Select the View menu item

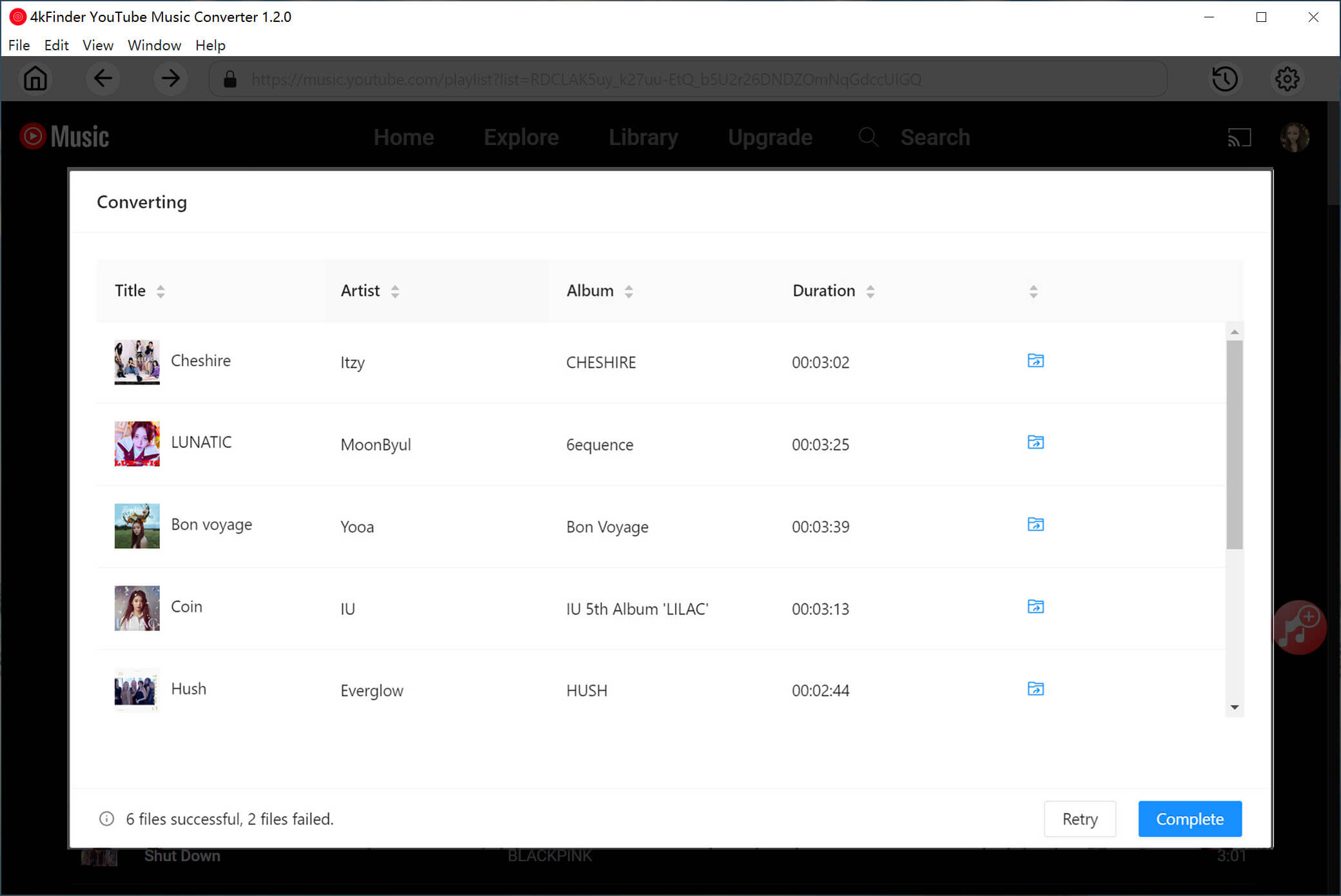tap(96, 45)
